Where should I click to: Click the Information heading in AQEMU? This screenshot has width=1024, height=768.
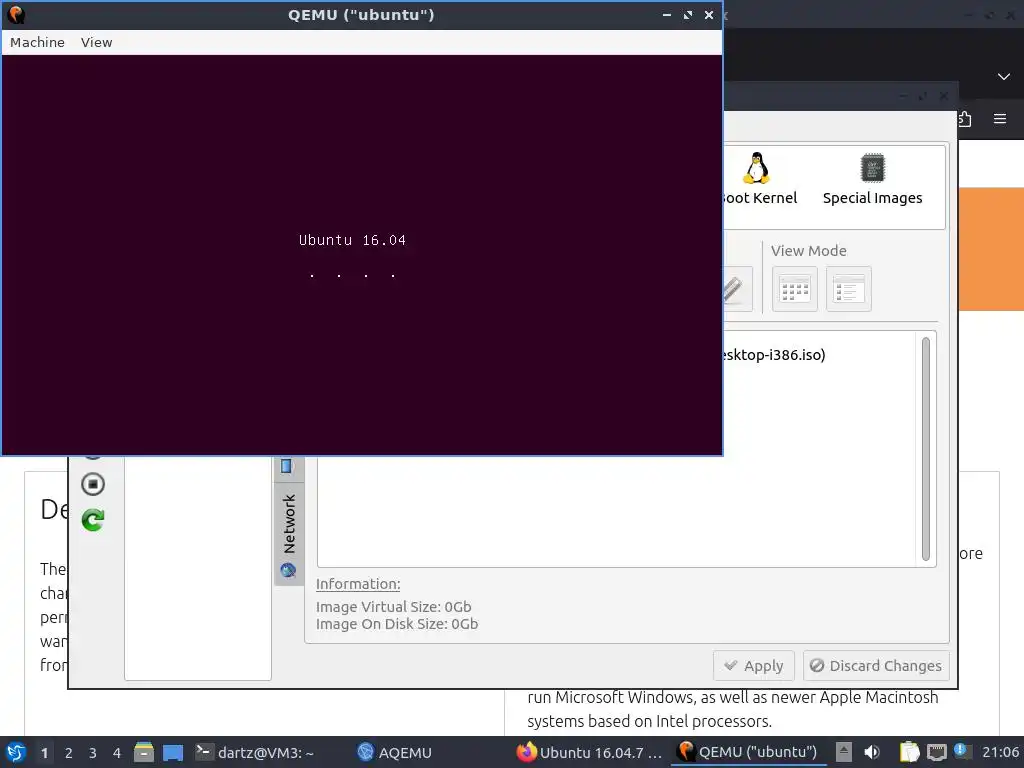tap(358, 584)
